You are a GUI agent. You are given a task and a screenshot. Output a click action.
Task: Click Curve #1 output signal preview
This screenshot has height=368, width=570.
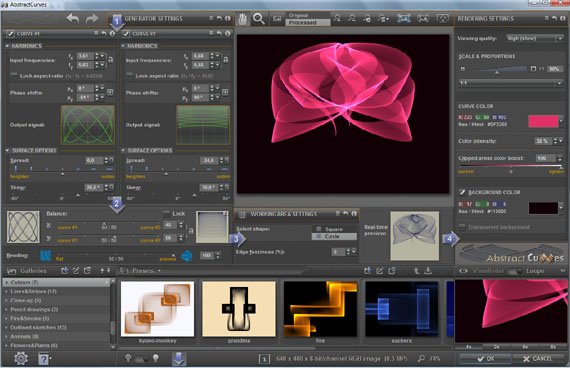pos(88,125)
